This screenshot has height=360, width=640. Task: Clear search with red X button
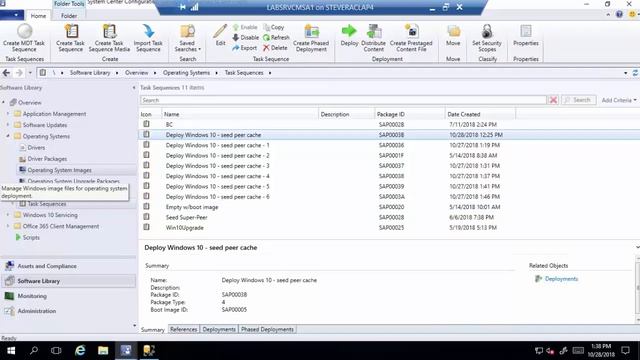pos(553,100)
